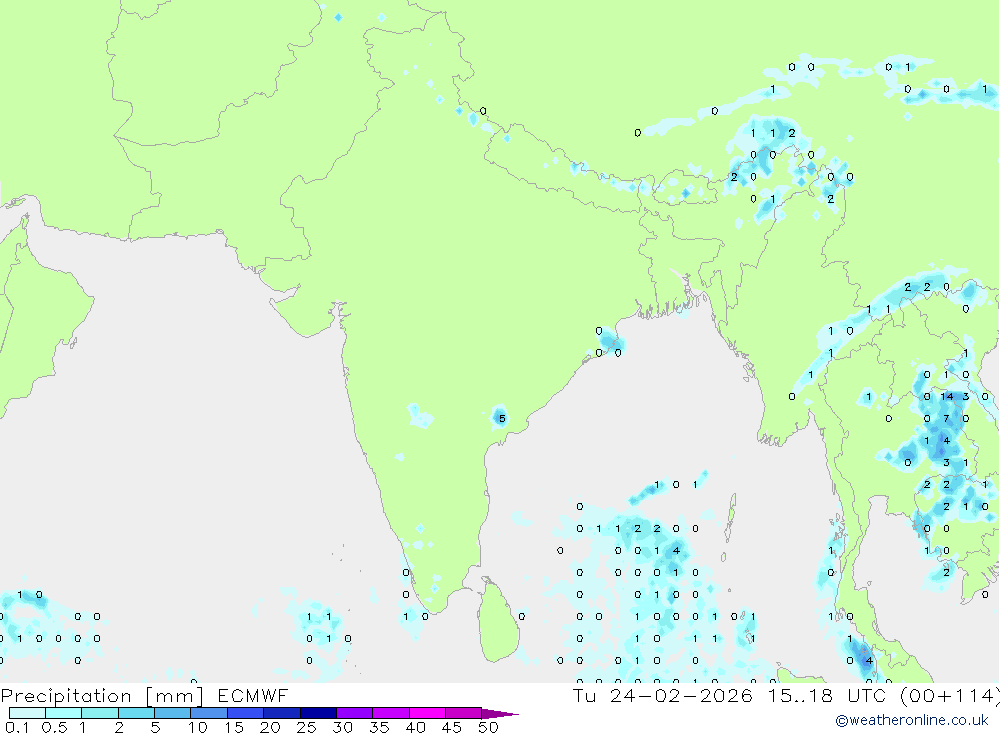Image resolution: width=1000 pixels, height=733 pixels.
Task: Click the '5' precipitation value over eastern India
Action: click(x=502, y=418)
